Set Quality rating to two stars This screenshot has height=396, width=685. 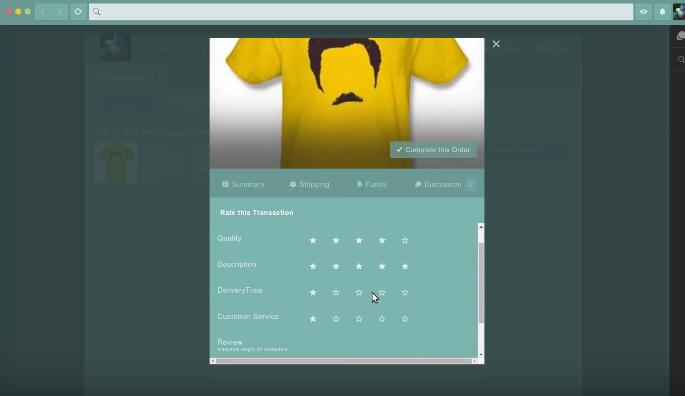pyautogui.click(x=336, y=240)
